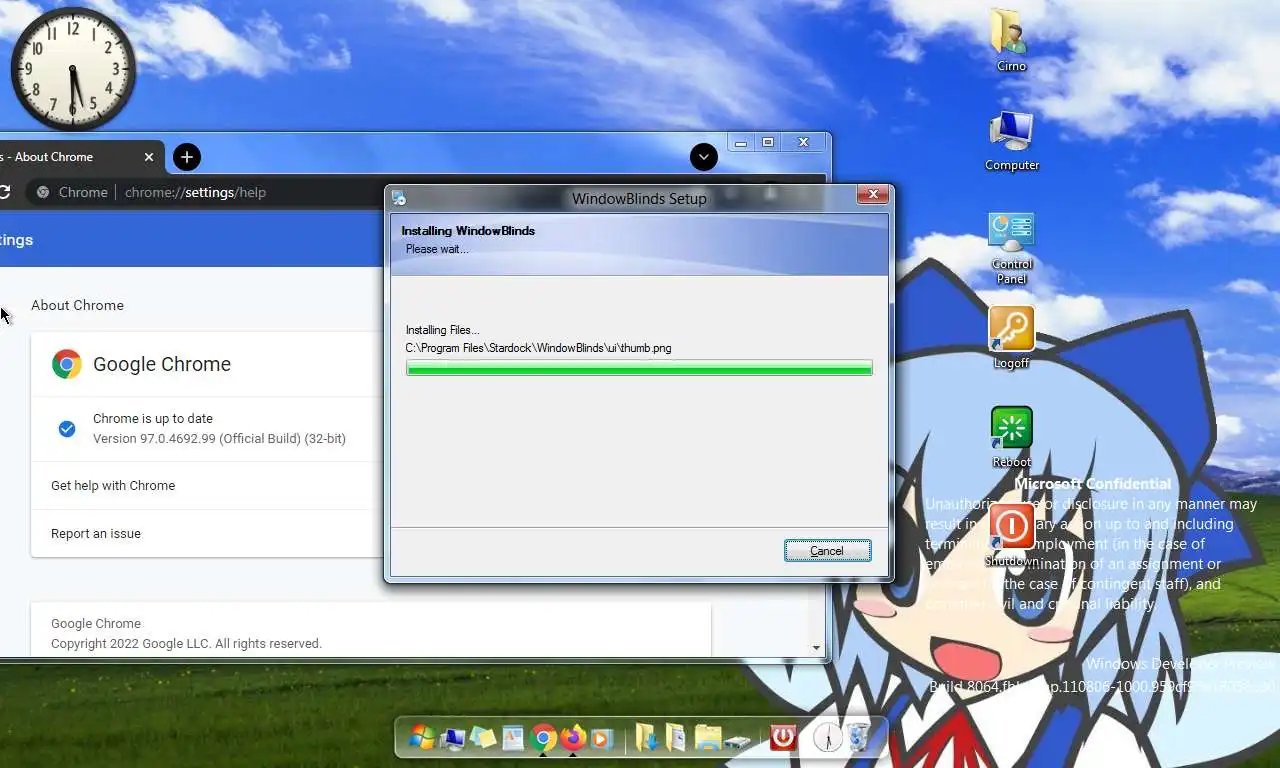The image size is (1280, 768).
Task: Cancel the WindowBlinds installation
Action: (x=827, y=551)
